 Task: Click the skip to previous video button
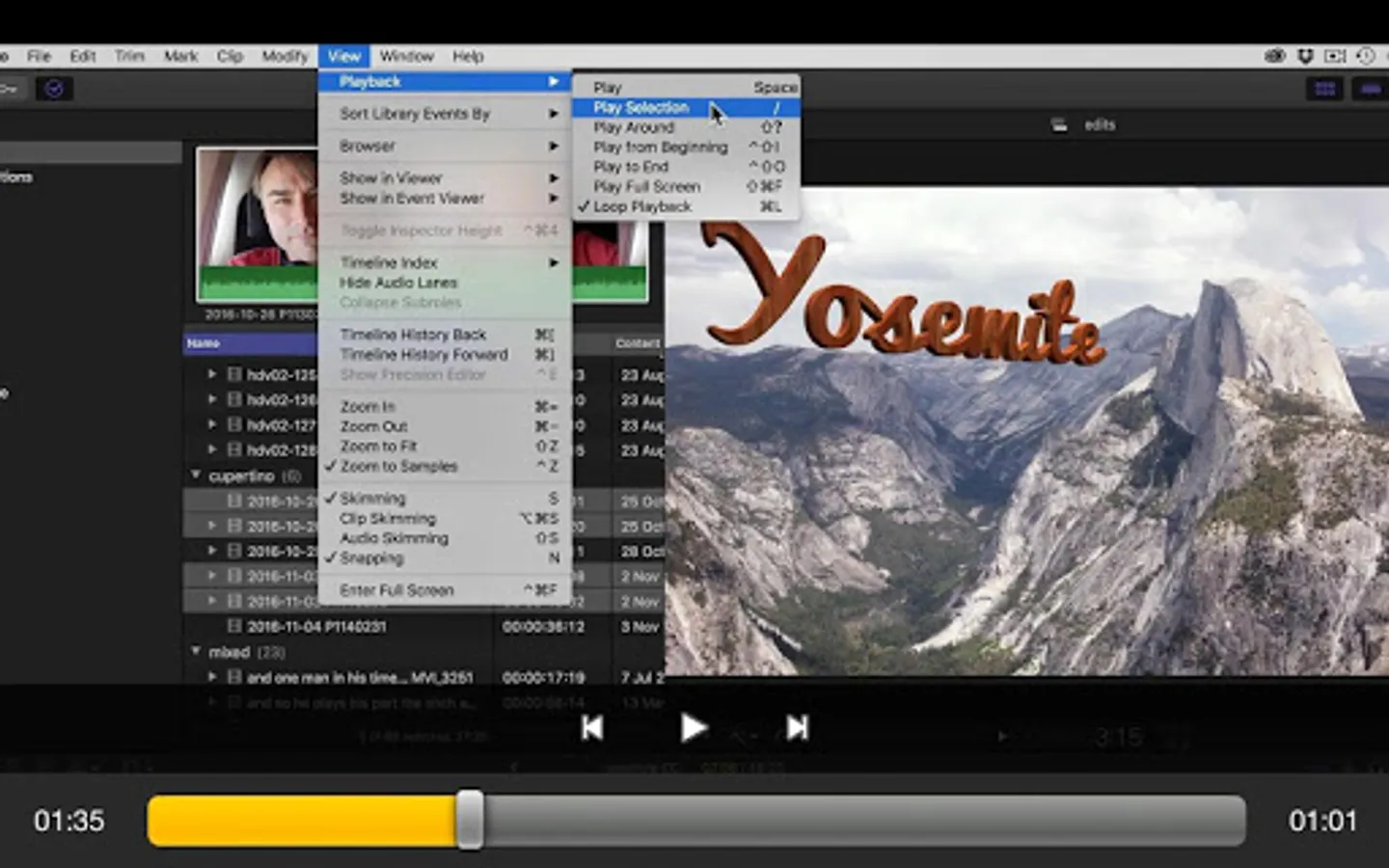(592, 728)
